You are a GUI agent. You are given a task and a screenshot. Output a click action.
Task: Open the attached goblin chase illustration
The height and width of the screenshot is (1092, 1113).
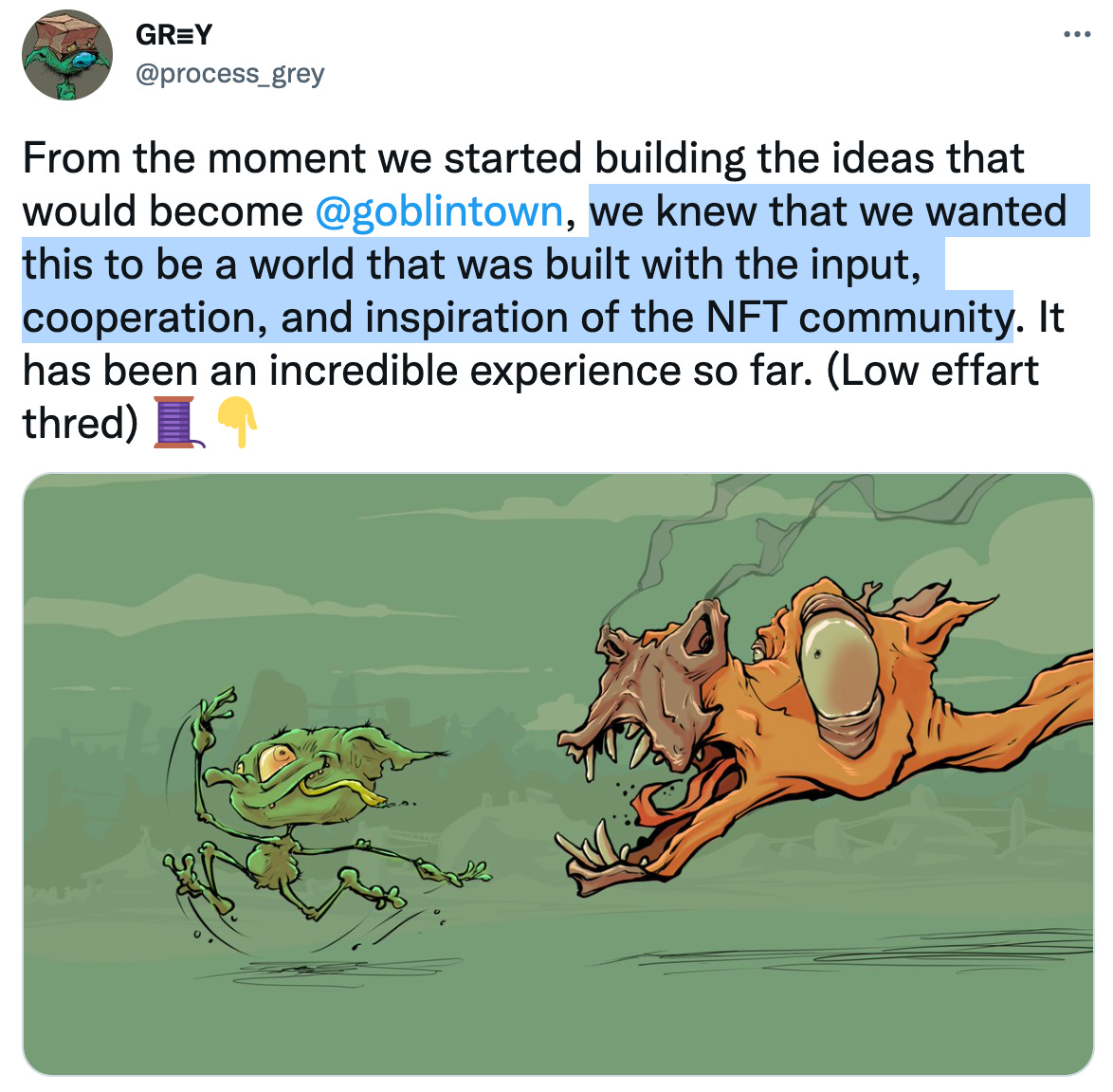point(557,774)
